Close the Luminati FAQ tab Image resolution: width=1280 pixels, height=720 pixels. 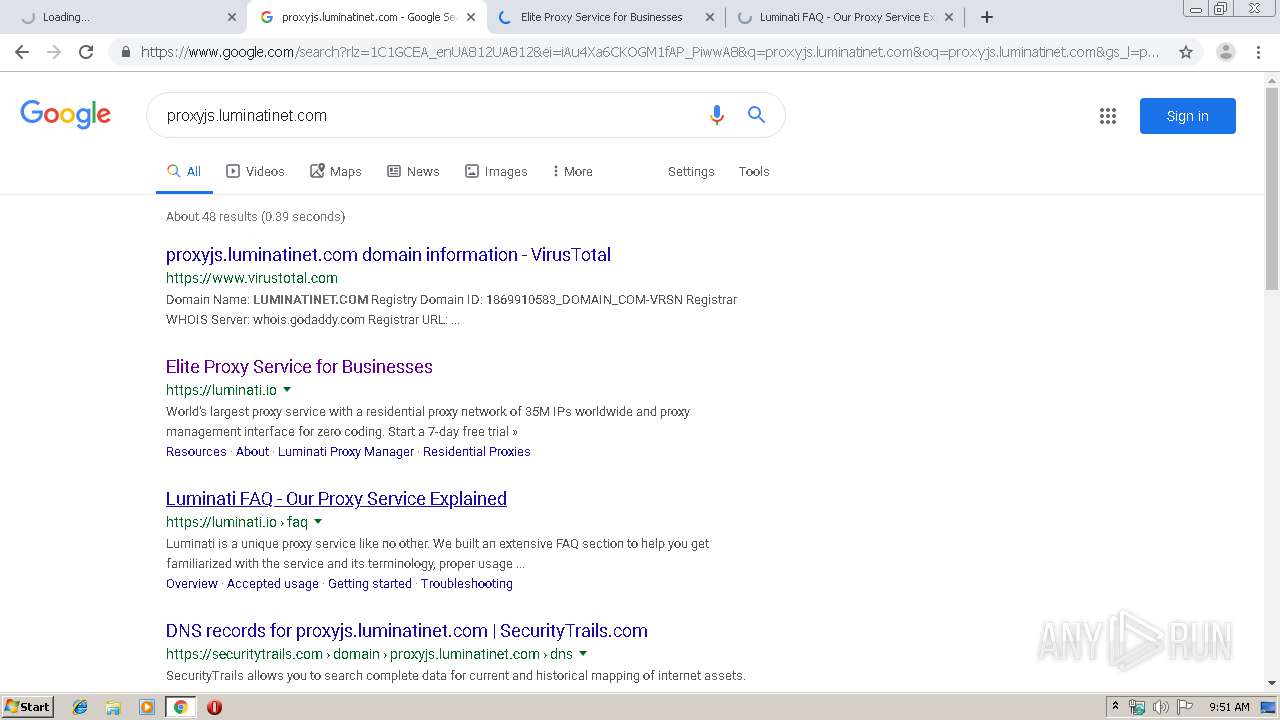tap(949, 17)
